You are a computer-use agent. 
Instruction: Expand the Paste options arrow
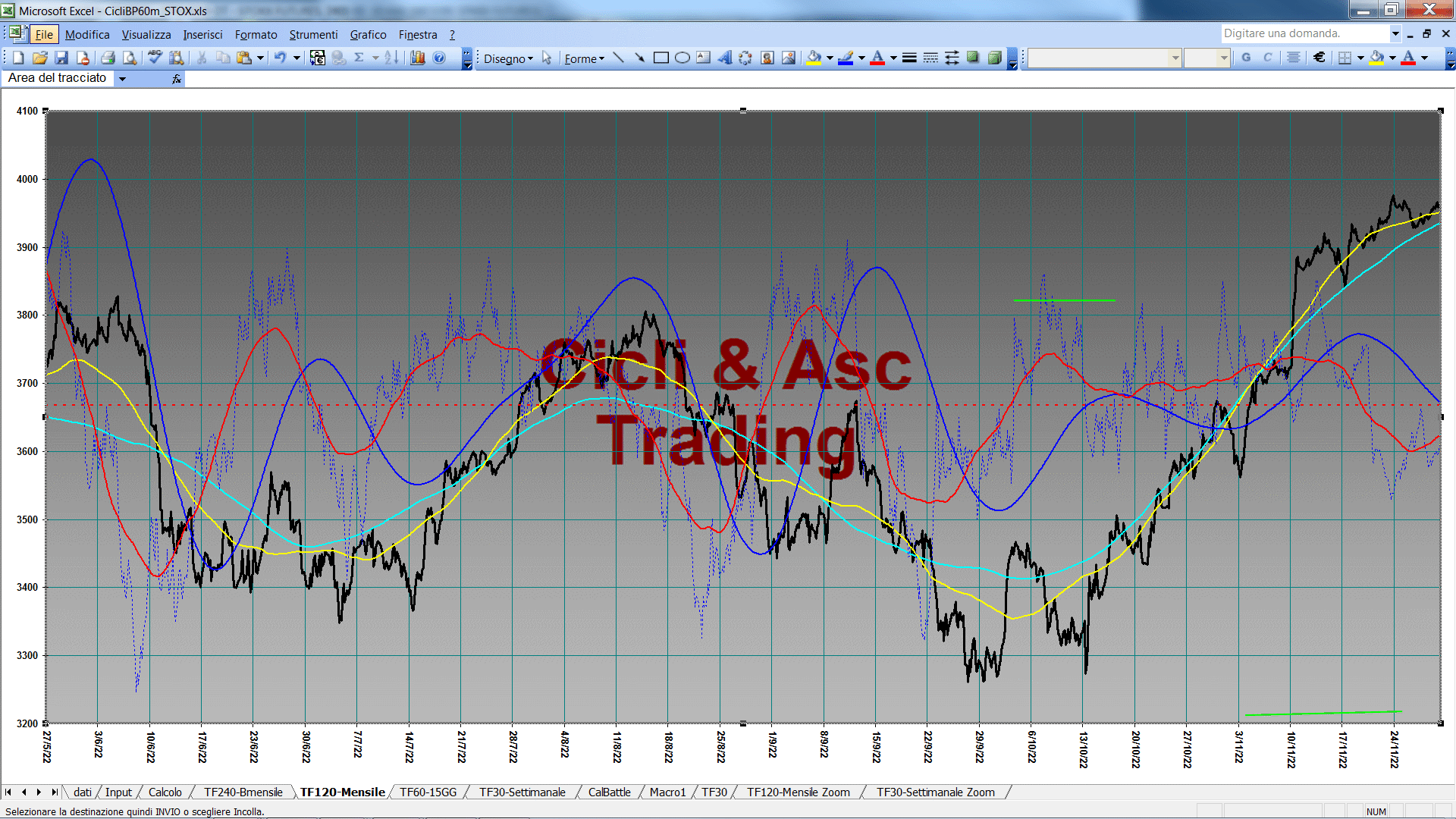[260, 58]
